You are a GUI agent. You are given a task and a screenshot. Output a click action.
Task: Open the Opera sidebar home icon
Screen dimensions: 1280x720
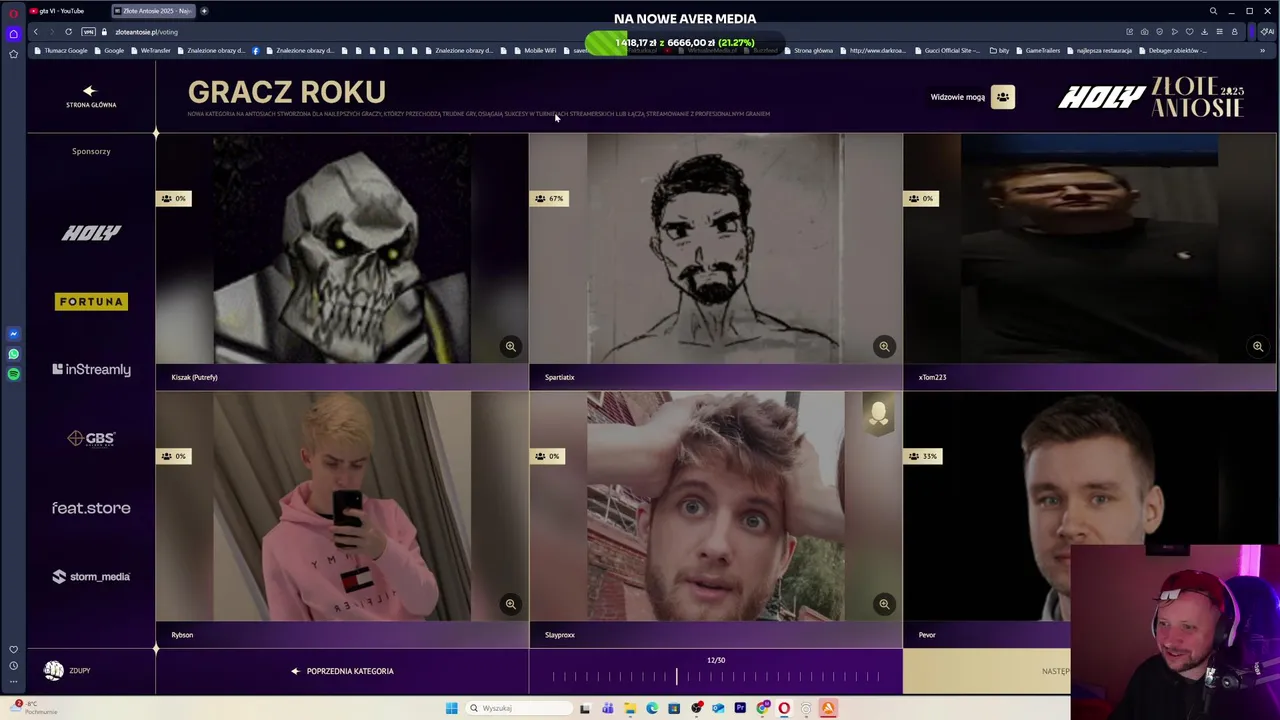pos(13,34)
